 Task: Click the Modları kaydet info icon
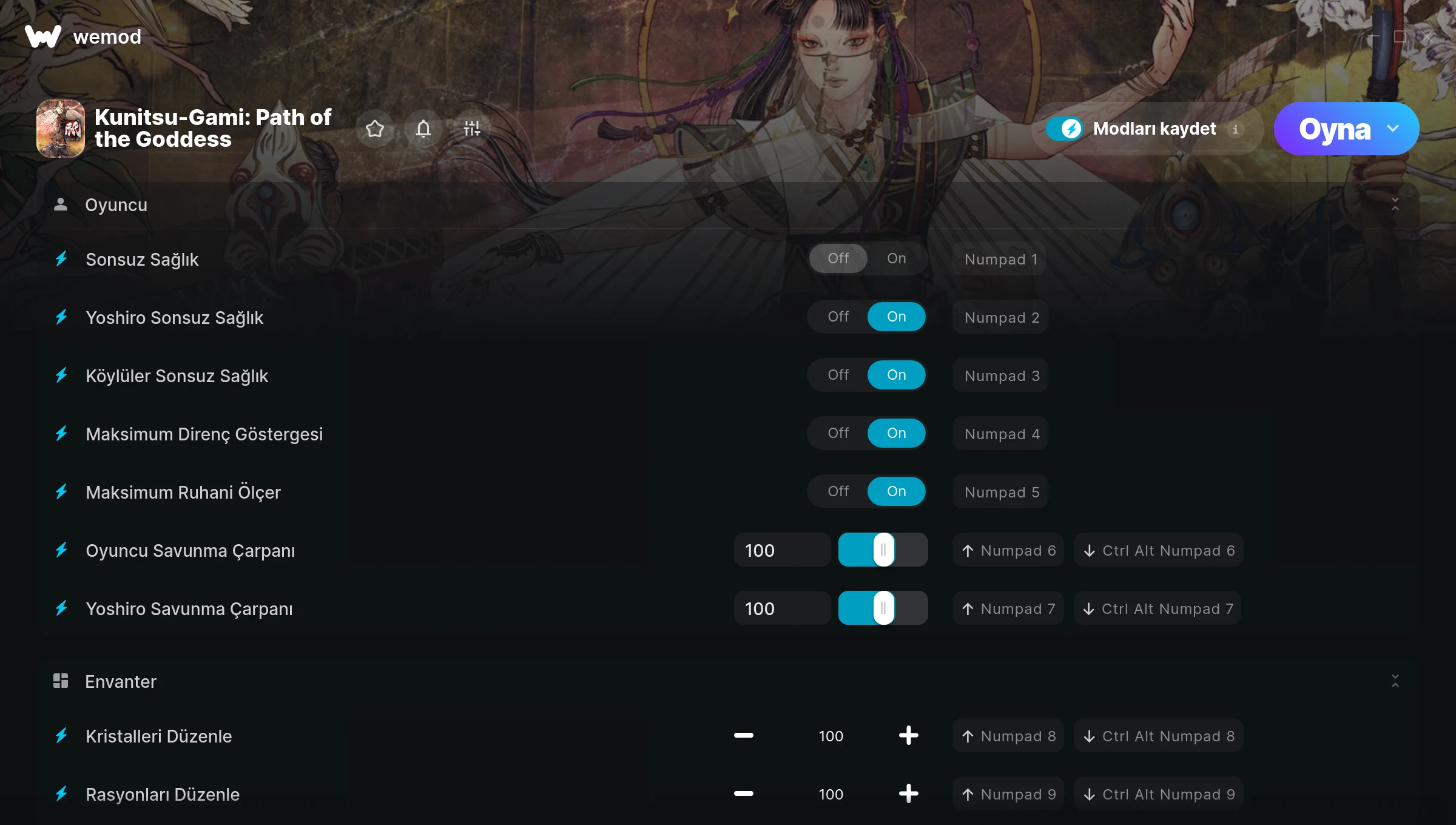[1235, 129]
